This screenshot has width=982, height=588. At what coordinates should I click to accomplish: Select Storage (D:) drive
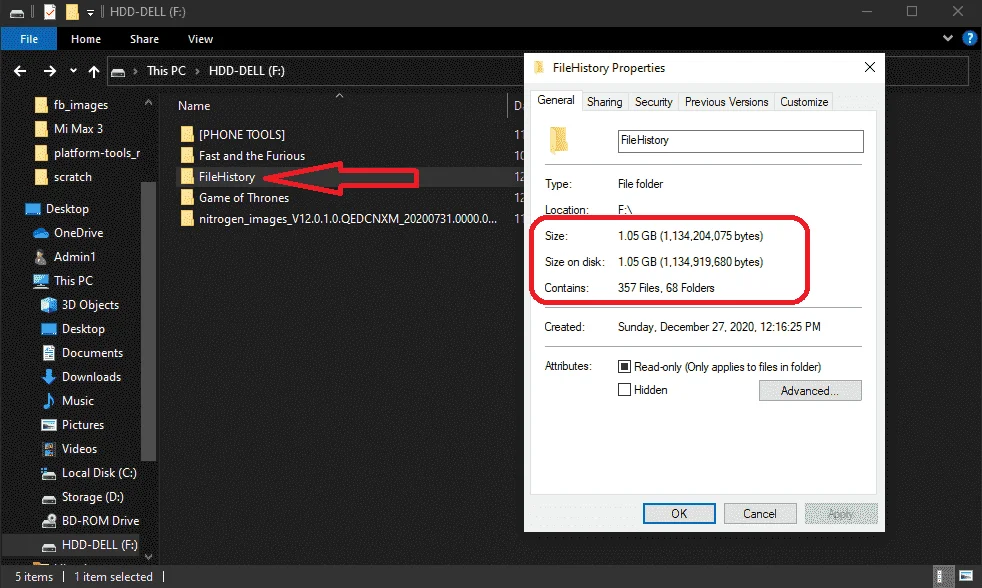92,497
